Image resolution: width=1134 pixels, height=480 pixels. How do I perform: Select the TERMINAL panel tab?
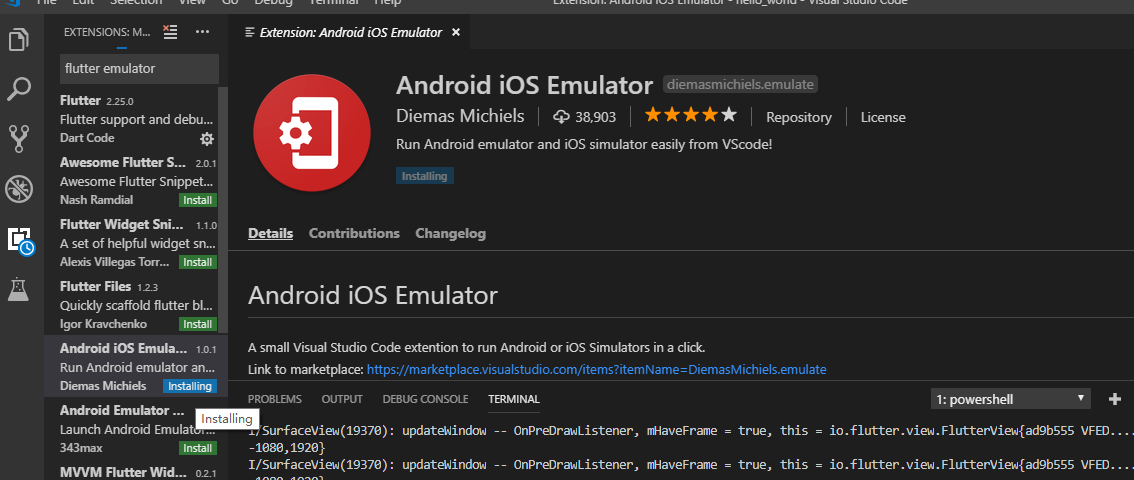514,399
